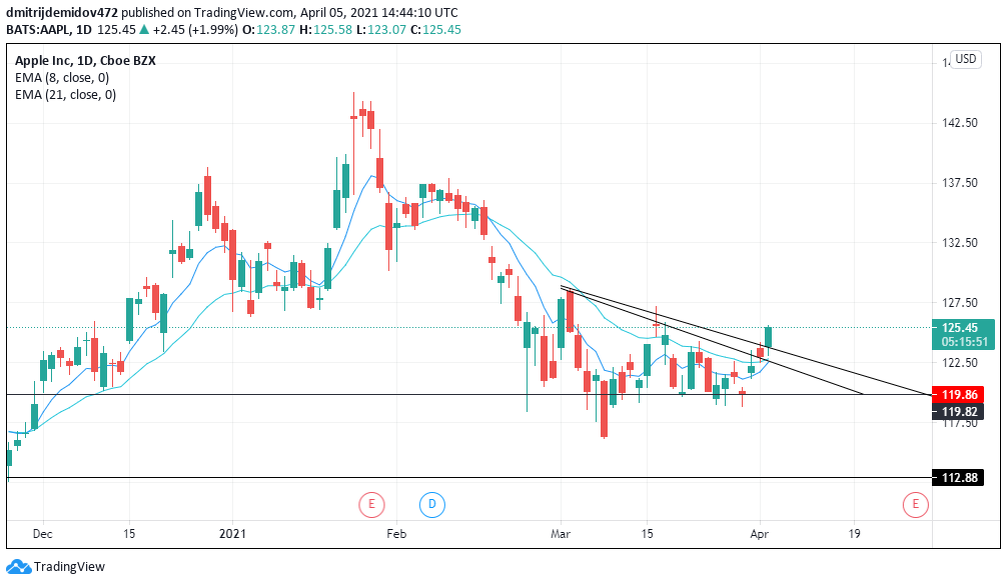Select the EMA (21, close, 0) legend
This screenshot has height=585, width=1007.
click(x=66, y=95)
